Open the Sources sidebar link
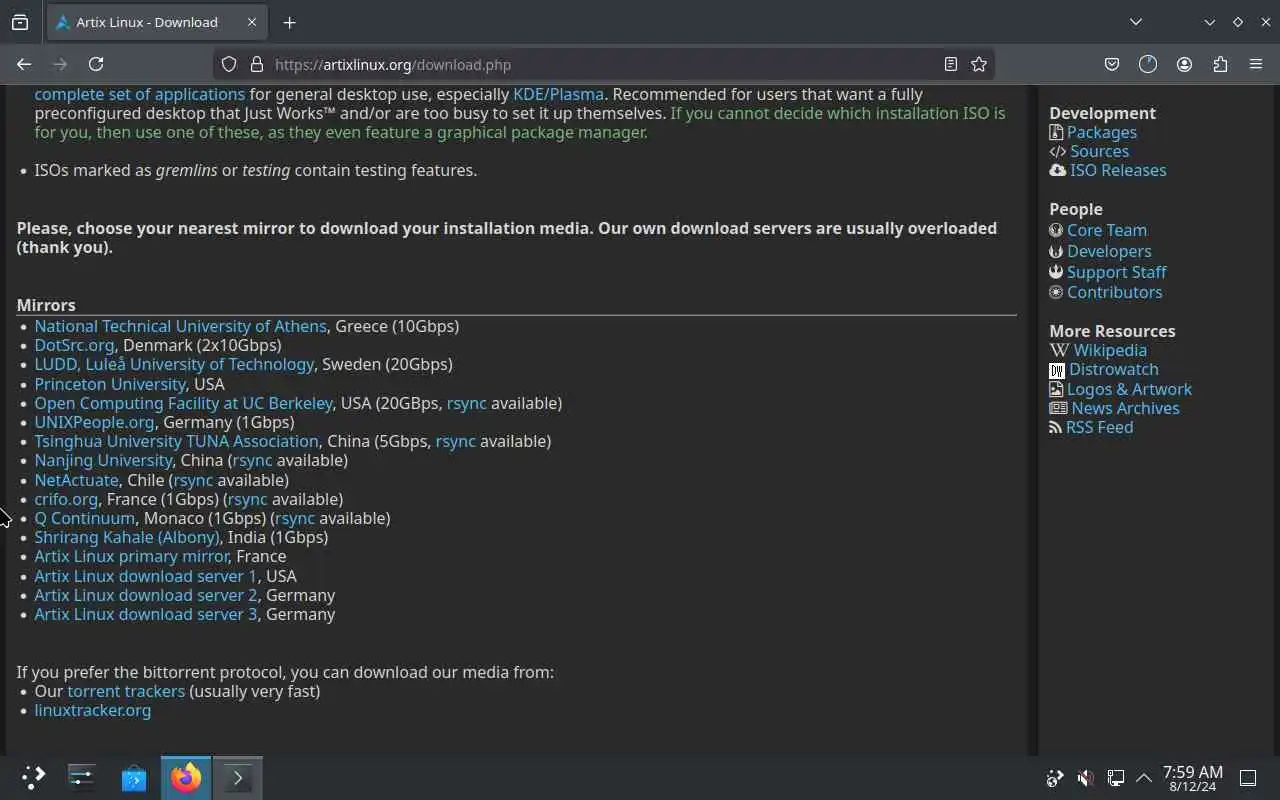The width and height of the screenshot is (1280, 800). click(1099, 151)
